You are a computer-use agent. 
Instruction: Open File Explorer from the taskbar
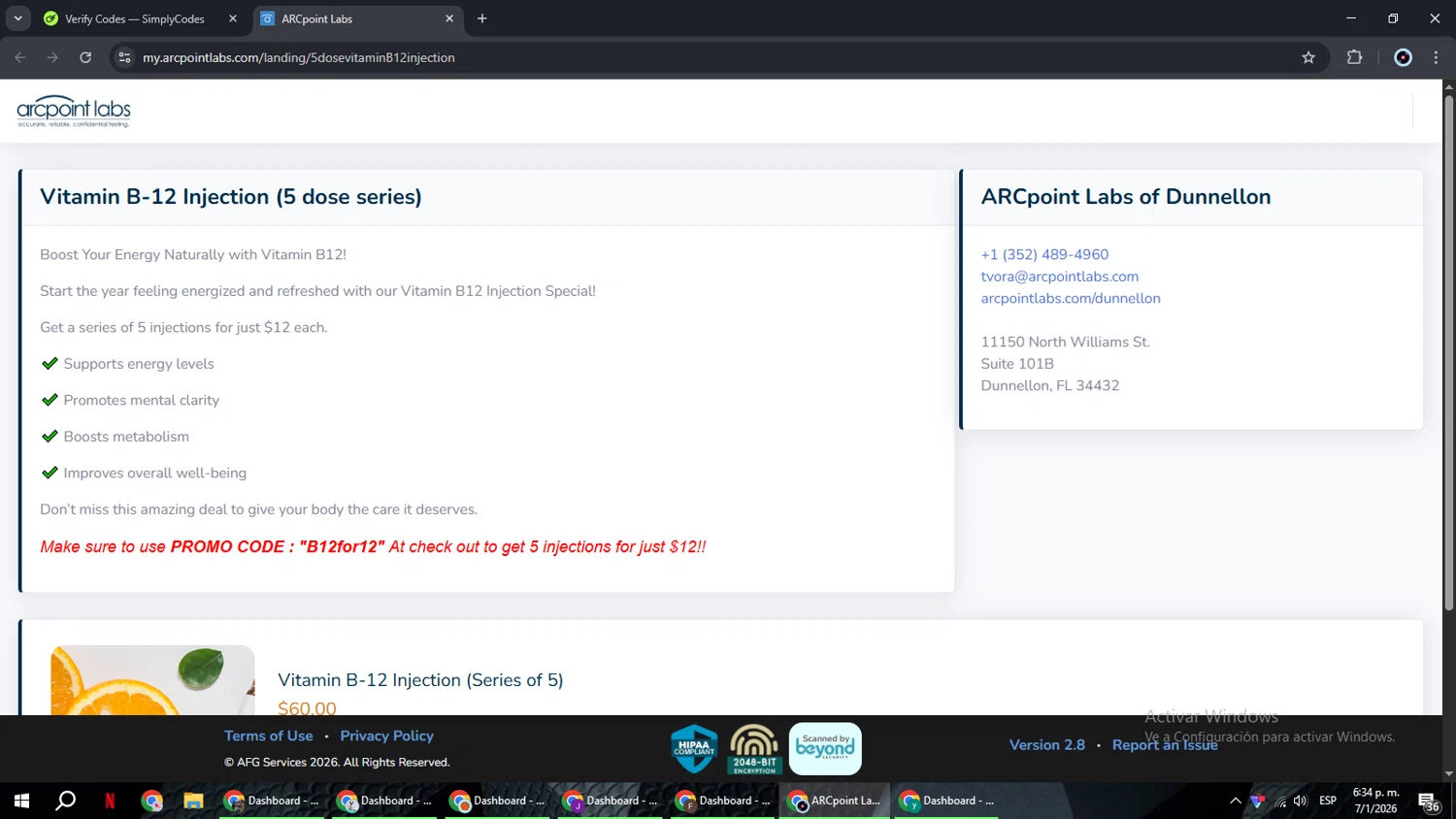(193, 801)
